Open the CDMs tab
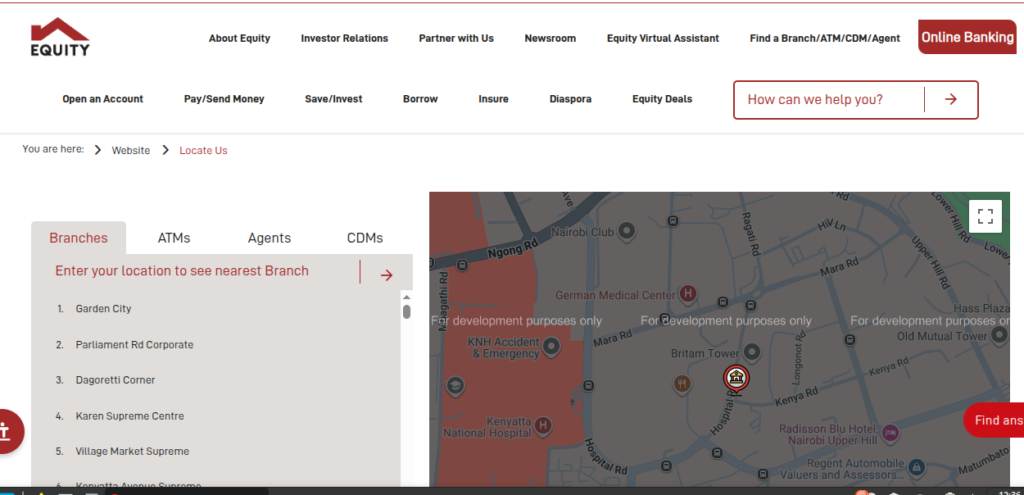 pyautogui.click(x=364, y=238)
